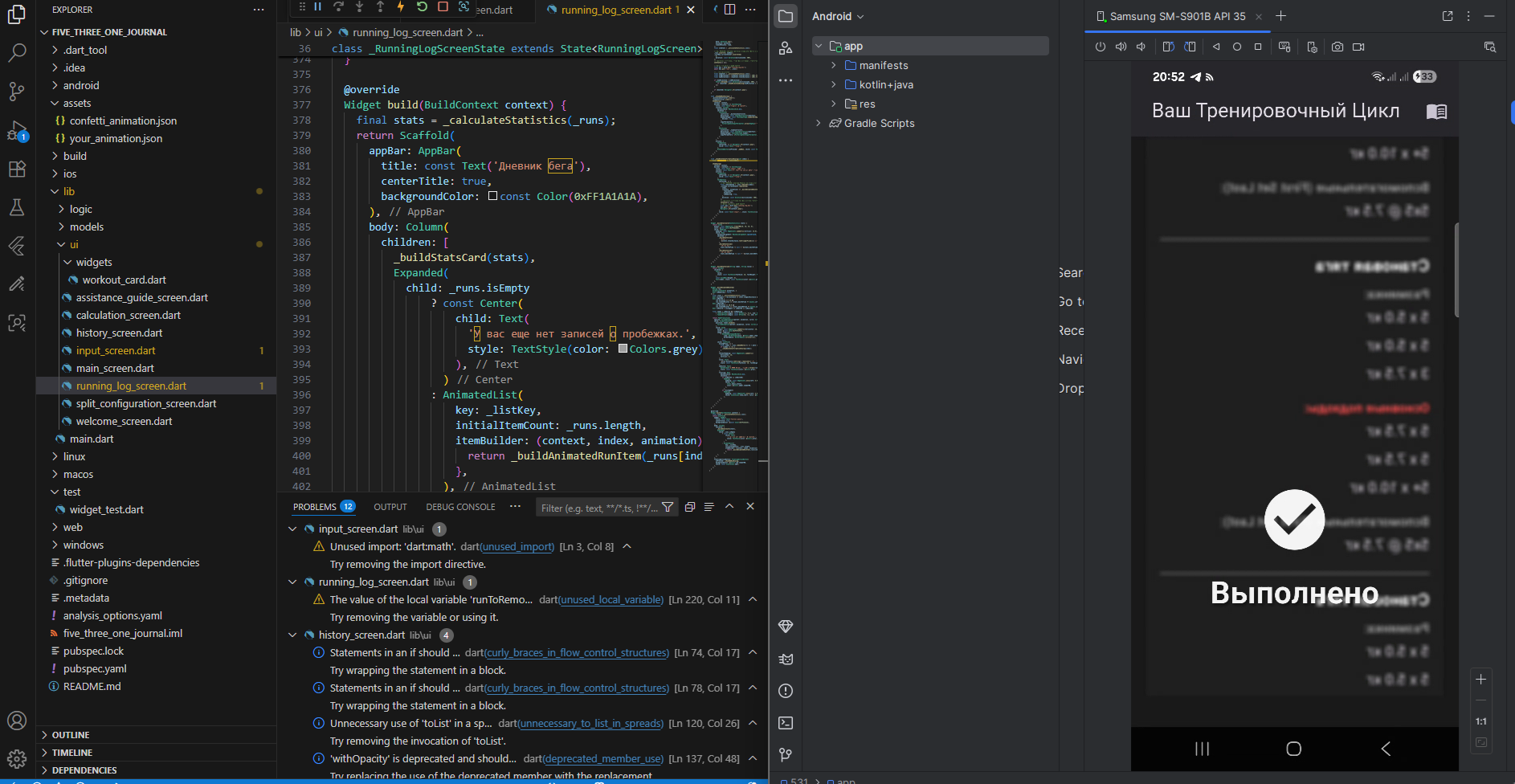Screen dimensions: 1515x784
Task: Increase emulator volume icon
Action: (x=1121, y=47)
